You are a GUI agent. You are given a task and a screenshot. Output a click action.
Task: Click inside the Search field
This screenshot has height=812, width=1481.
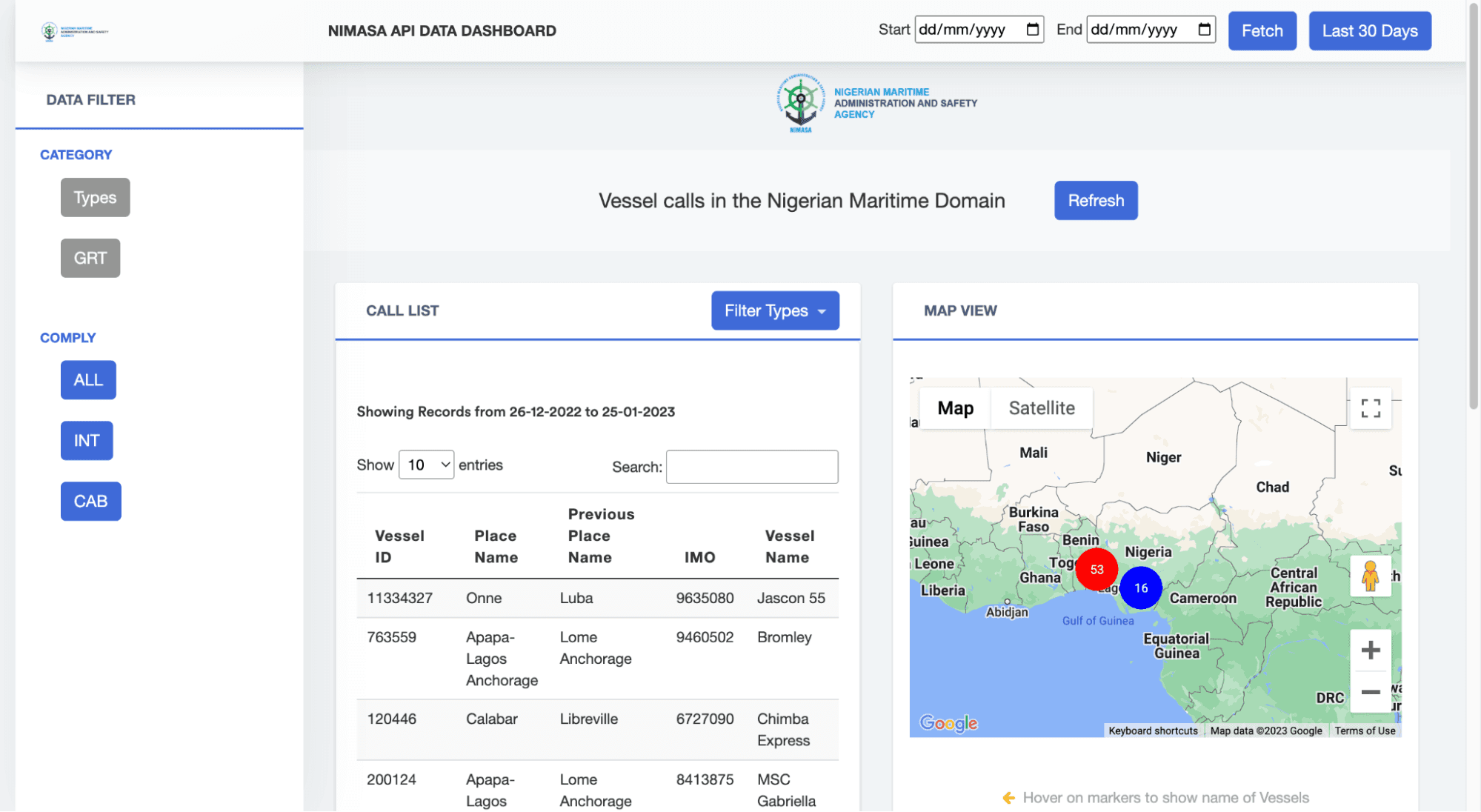(751, 466)
